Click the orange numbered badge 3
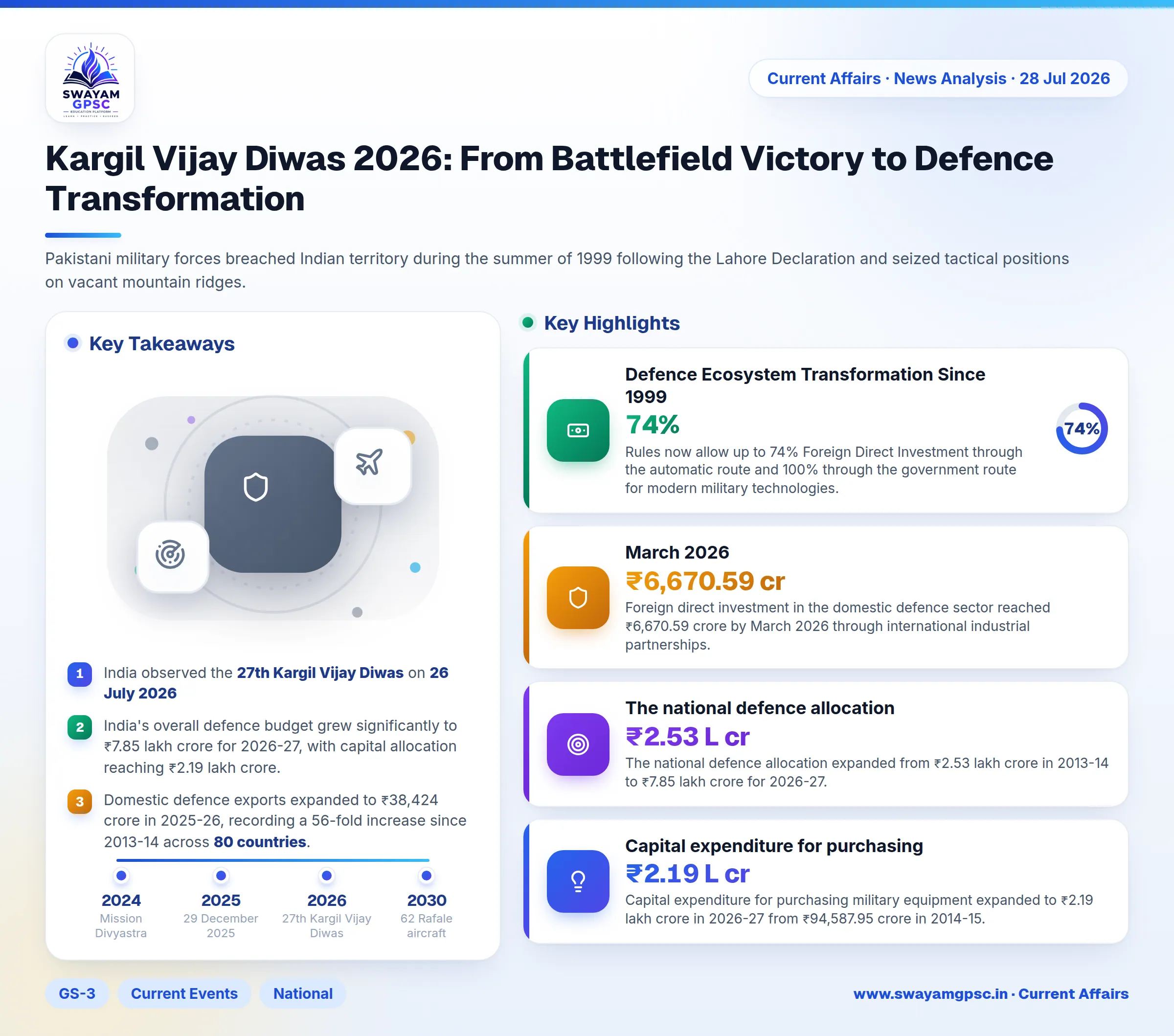Screen dimensions: 1174x1036 click(x=80, y=801)
